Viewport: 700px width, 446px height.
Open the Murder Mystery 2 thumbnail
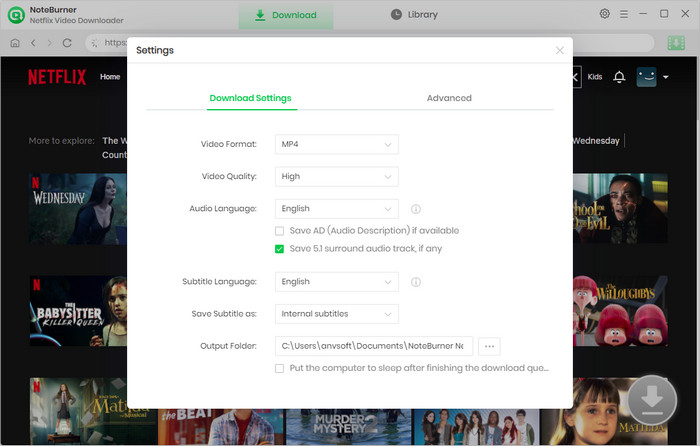pos(349,427)
